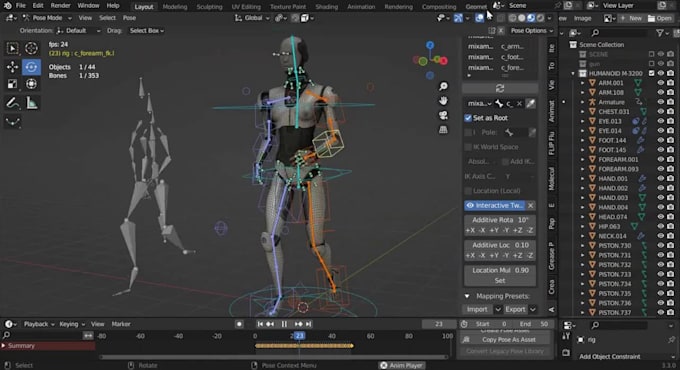Switch to the Animation workspace tab
The height and width of the screenshot is (370, 680).
[x=361, y=7]
